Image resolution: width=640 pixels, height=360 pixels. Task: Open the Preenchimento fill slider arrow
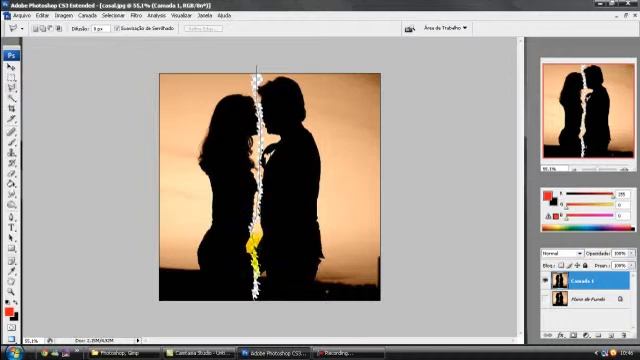(x=631, y=266)
